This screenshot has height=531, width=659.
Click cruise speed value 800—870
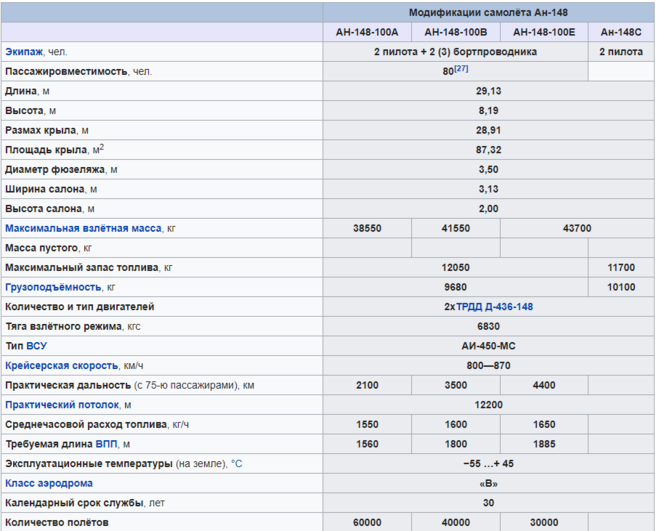488,366
